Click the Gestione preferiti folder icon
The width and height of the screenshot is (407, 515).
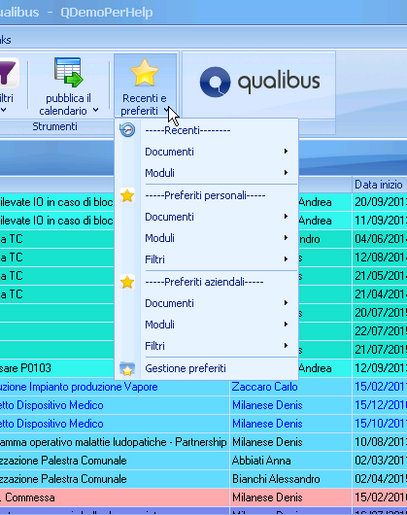click(127, 368)
